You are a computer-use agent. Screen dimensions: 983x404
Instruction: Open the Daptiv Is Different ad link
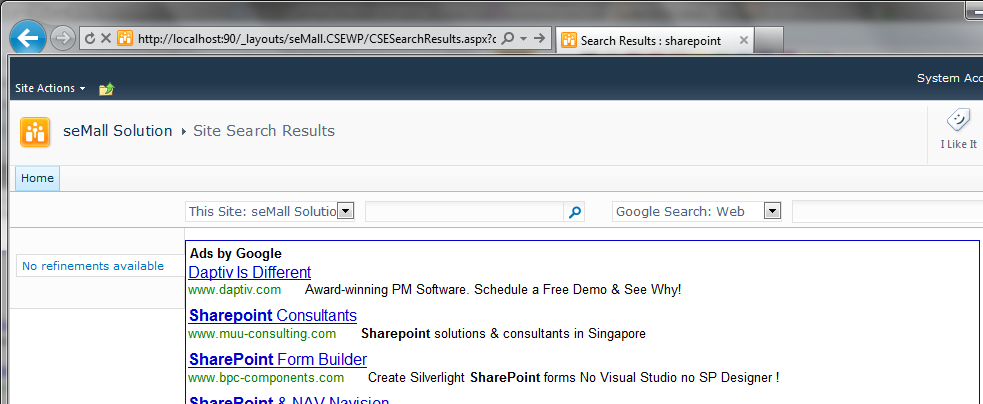pos(249,272)
